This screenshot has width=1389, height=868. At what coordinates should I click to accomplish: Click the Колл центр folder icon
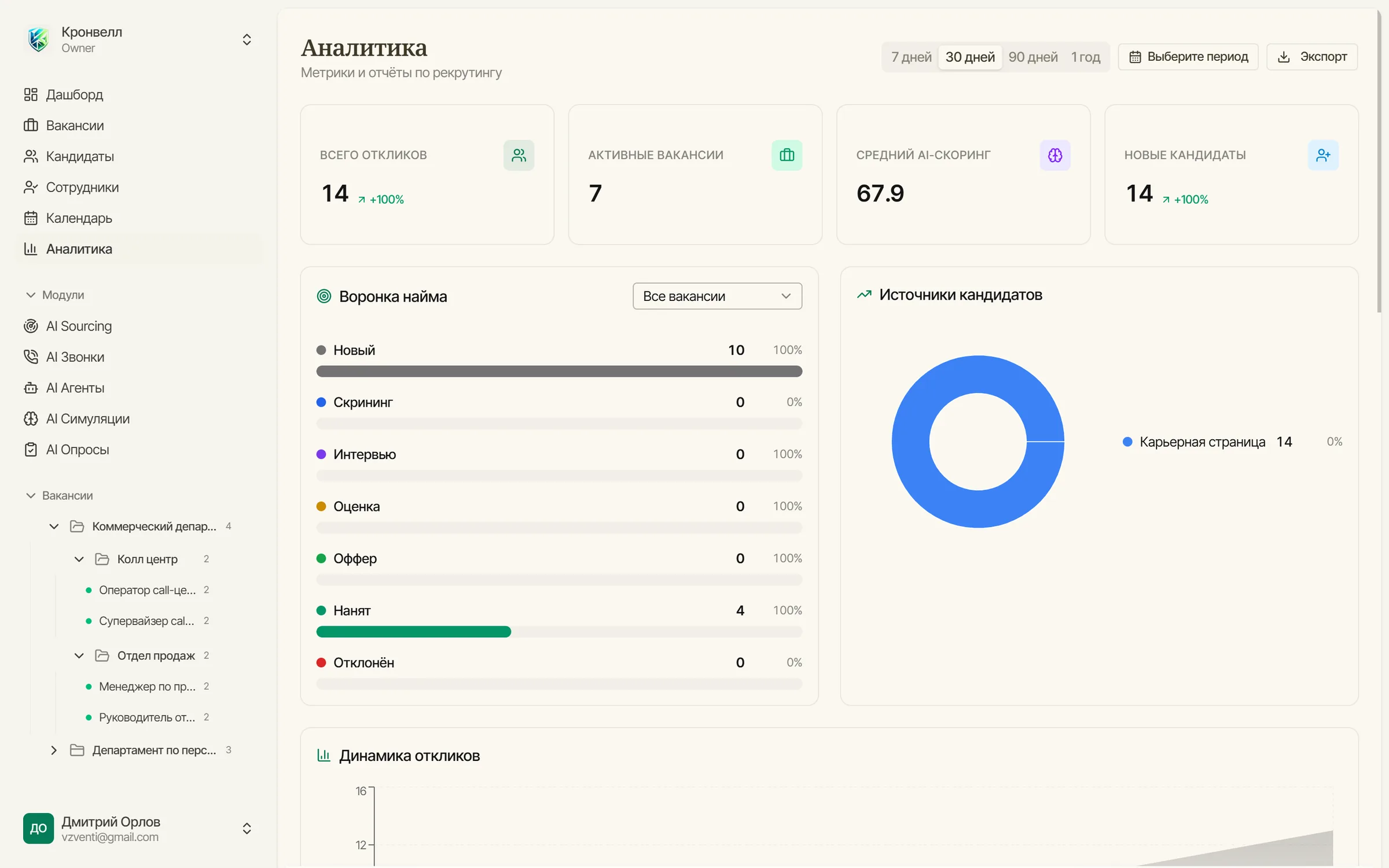(x=102, y=559)
